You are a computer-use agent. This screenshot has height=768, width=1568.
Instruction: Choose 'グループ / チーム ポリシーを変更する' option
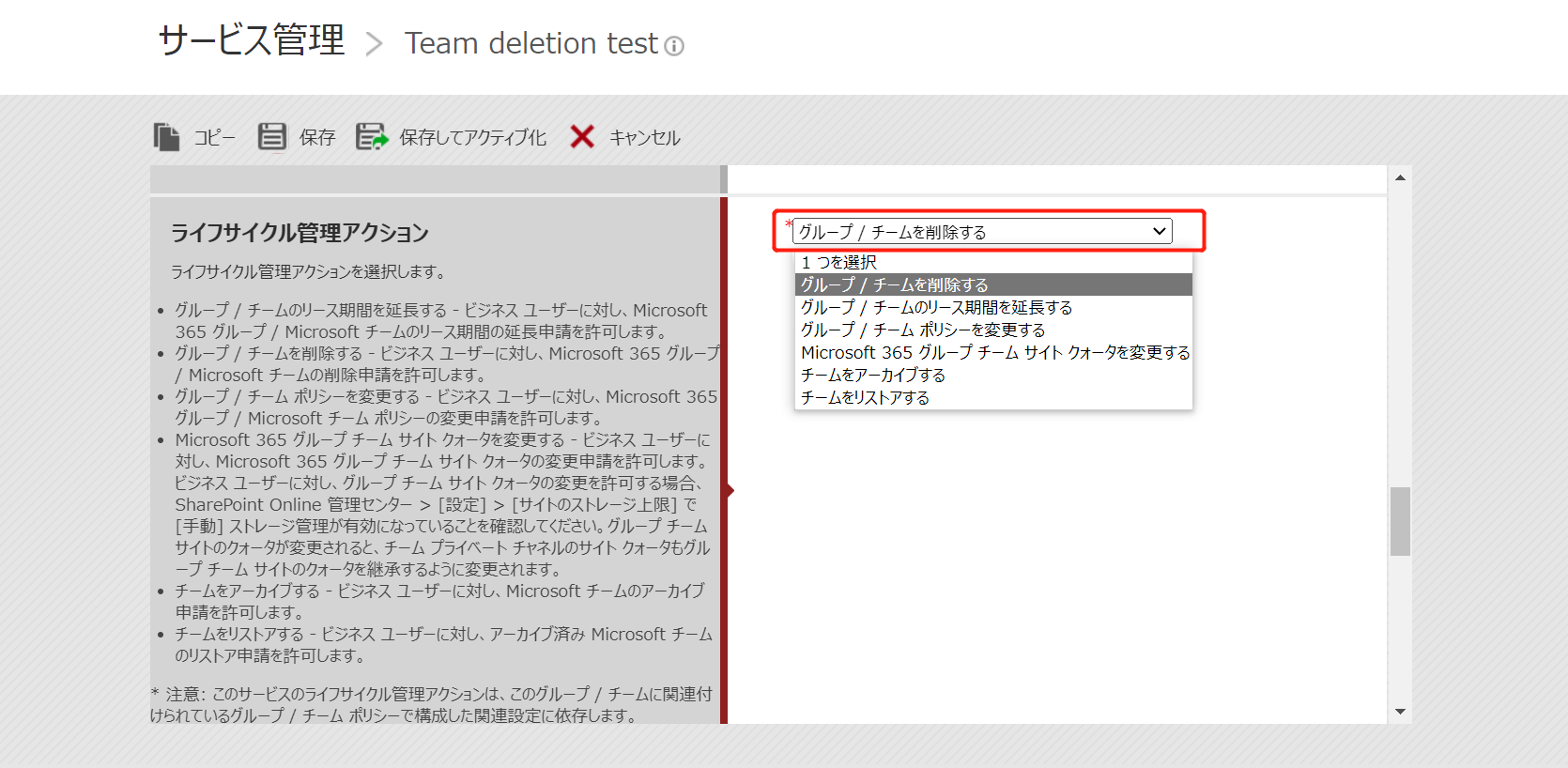[x=922, y=330]
